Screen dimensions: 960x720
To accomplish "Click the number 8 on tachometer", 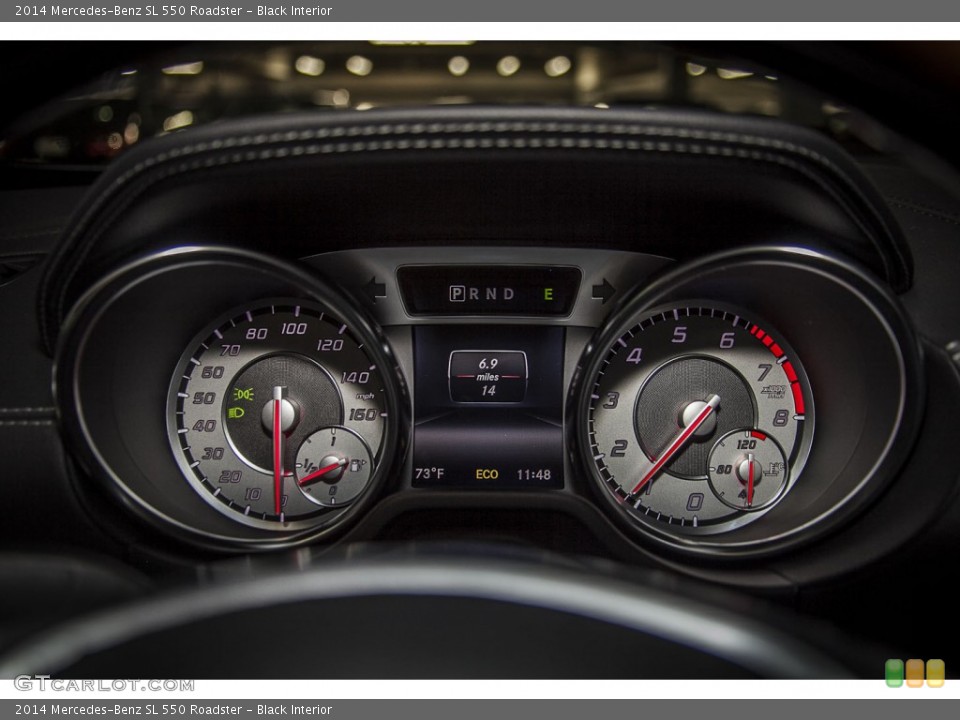I will pos(781,418).
